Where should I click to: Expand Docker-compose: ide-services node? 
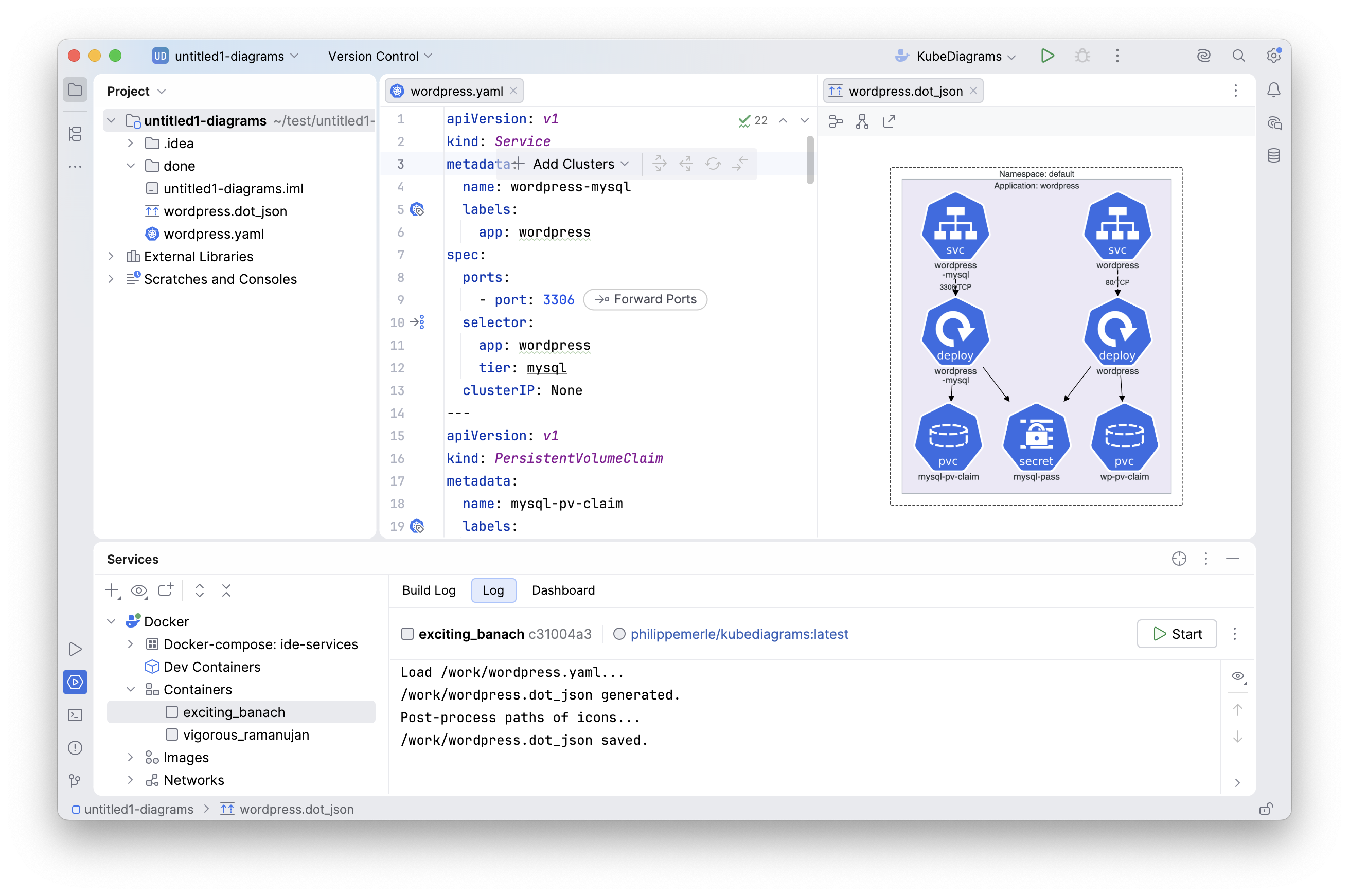[x=130, y=644]
